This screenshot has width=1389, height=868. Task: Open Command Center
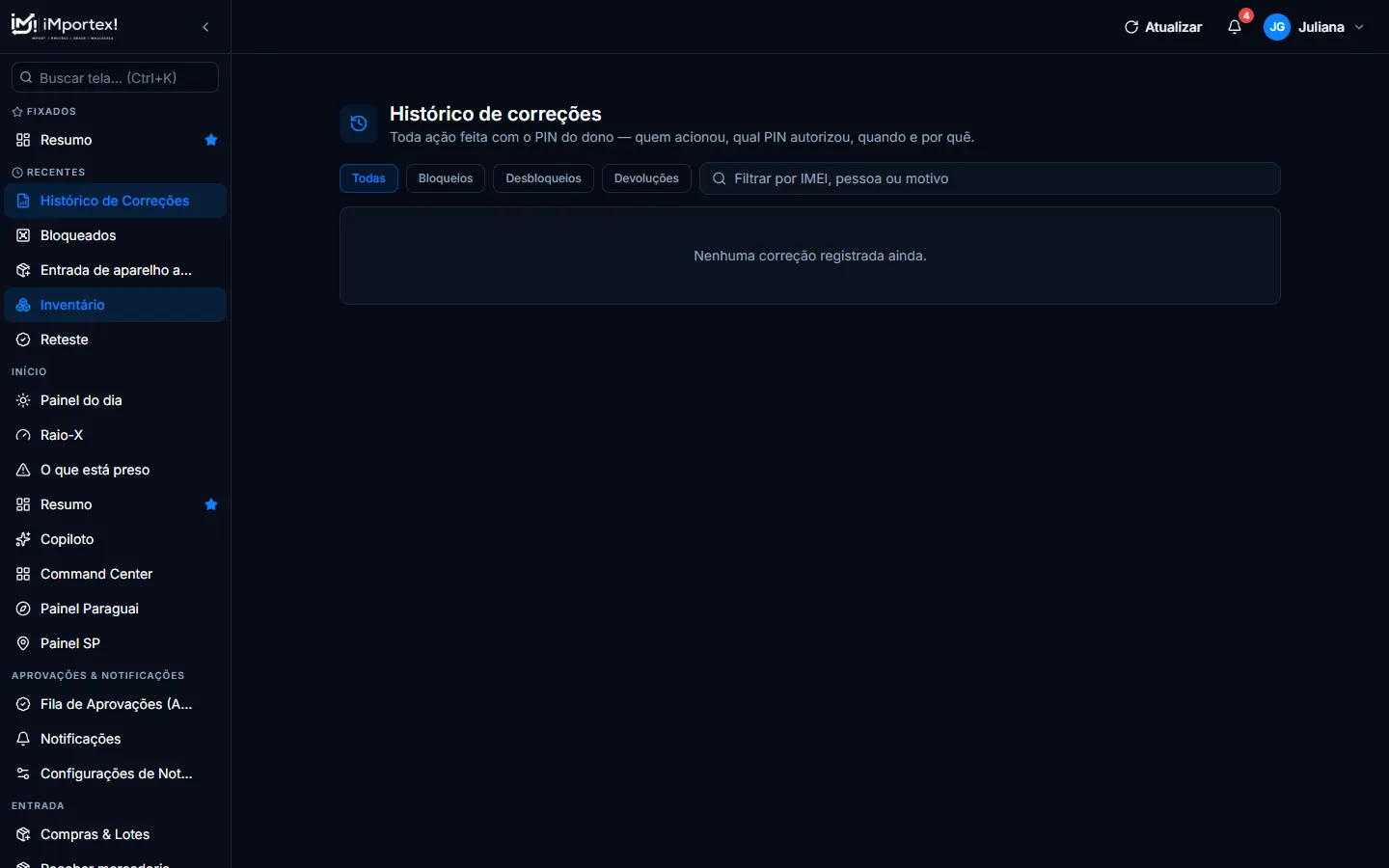[x=115, y=574]
